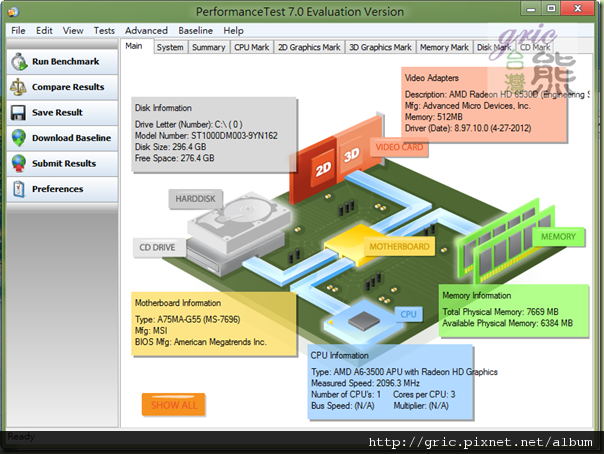604x454 pixels.
Task: Switch to the 2D Graphics Mark tab
Action: pos(309,47)
